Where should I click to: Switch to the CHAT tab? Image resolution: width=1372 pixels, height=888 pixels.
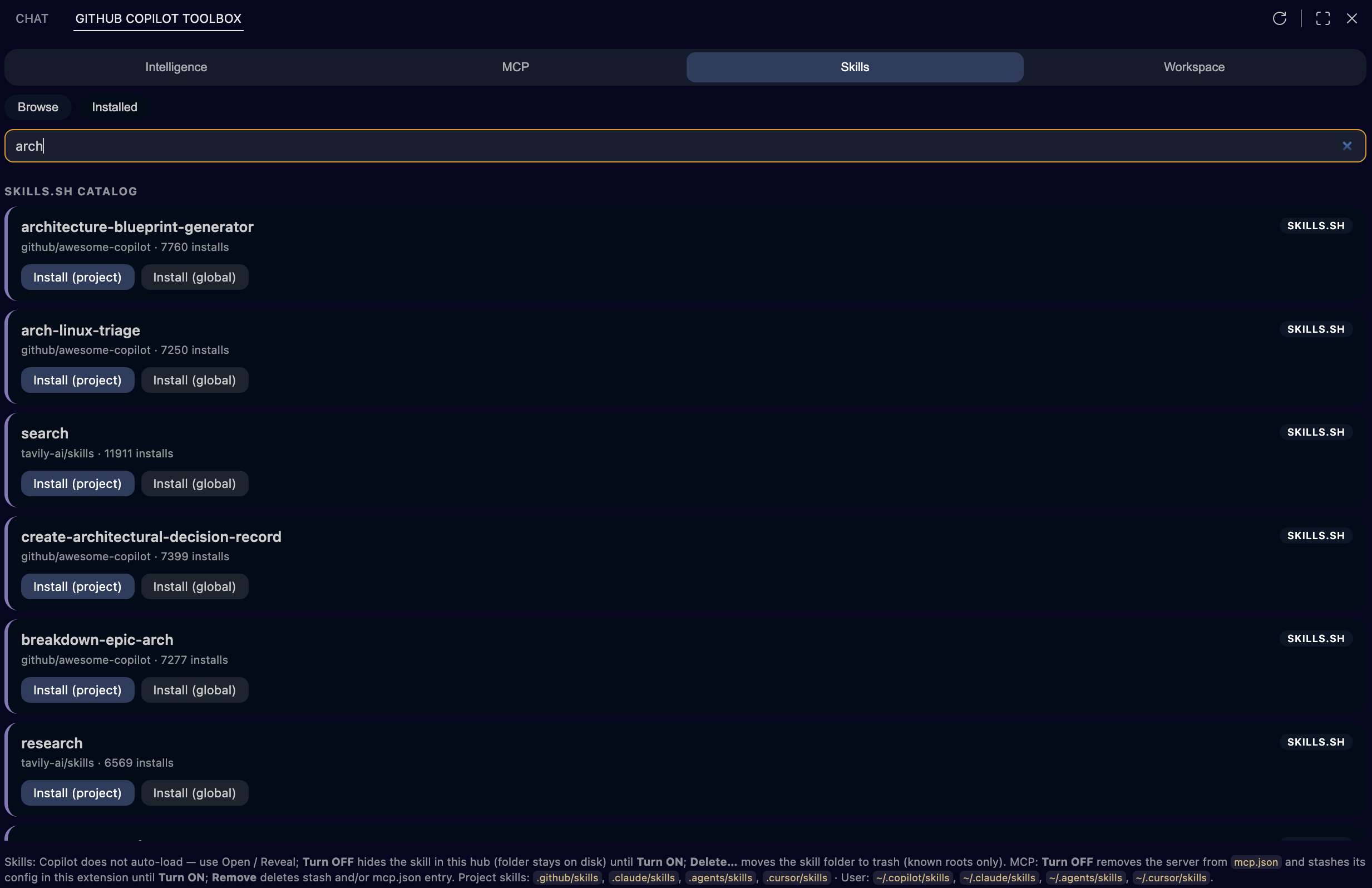click(32, 18)
